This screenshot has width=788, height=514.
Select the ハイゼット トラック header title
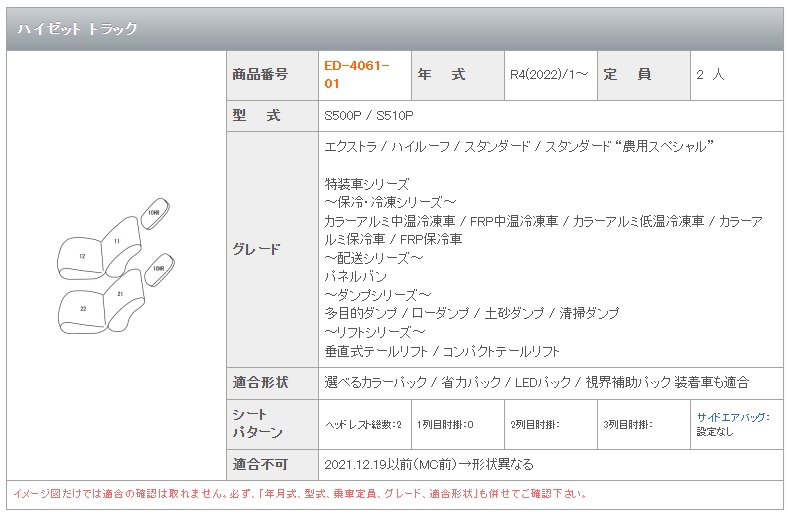point(77,29)
